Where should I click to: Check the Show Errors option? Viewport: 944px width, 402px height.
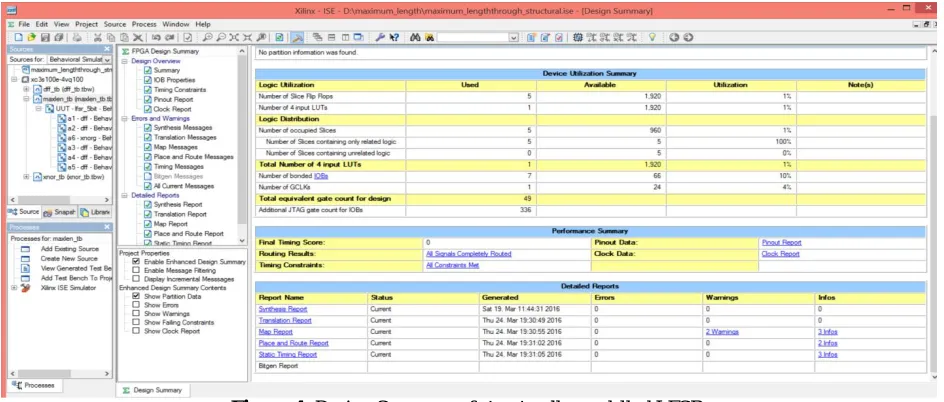click(135, 305)
